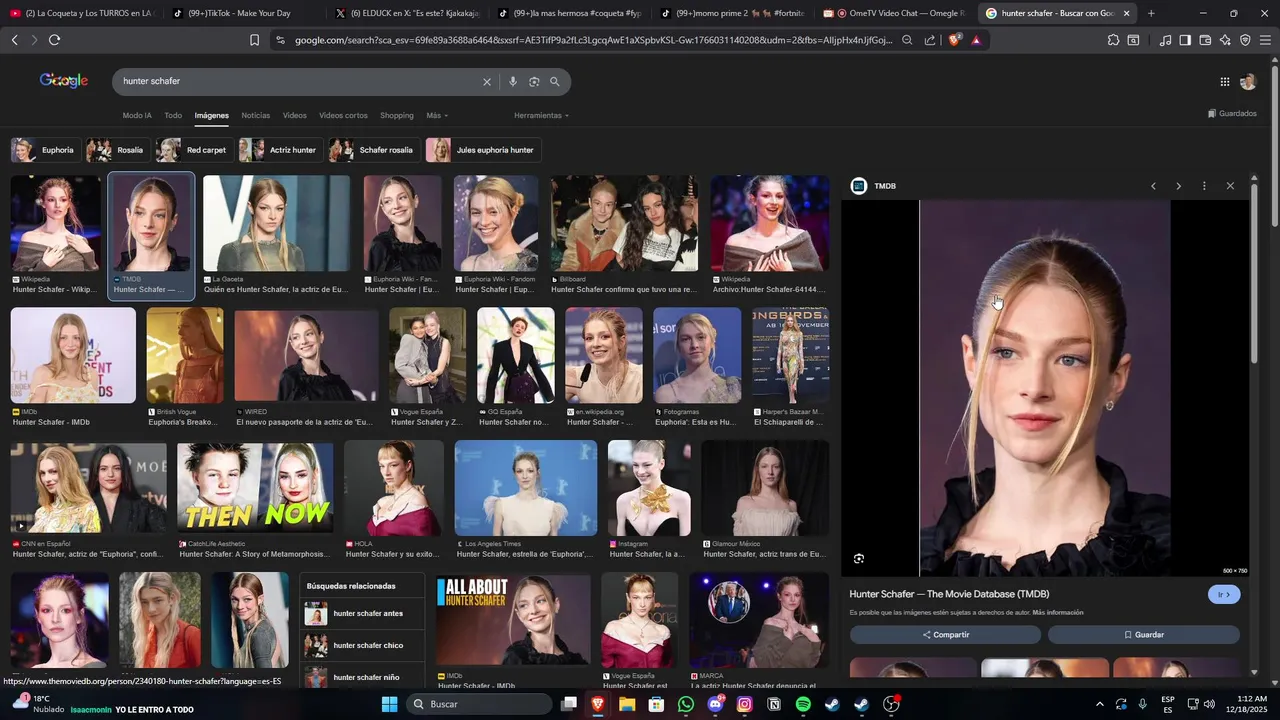Open related search hunter schafer chico
1280x720 pixels.
(x=362, y=646)
